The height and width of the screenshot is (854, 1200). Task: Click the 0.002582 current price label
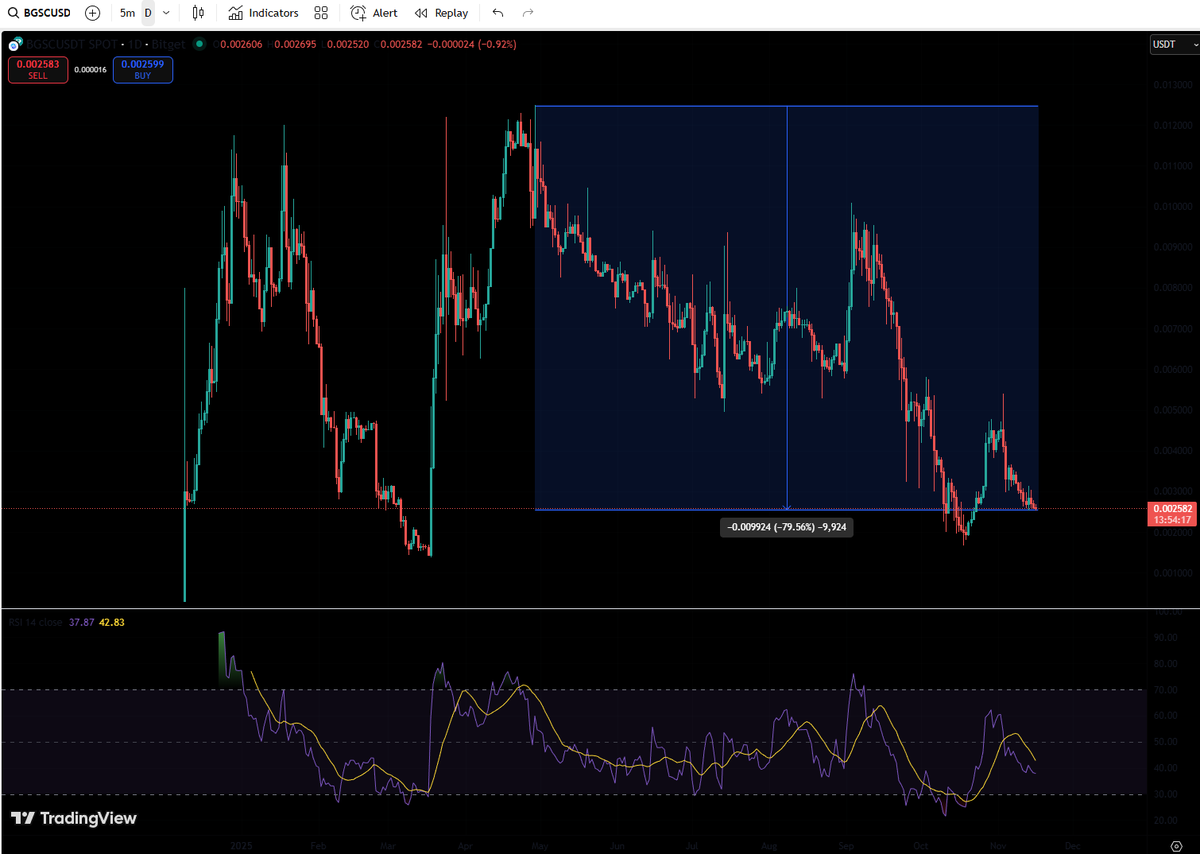(x=1172, y=509)
